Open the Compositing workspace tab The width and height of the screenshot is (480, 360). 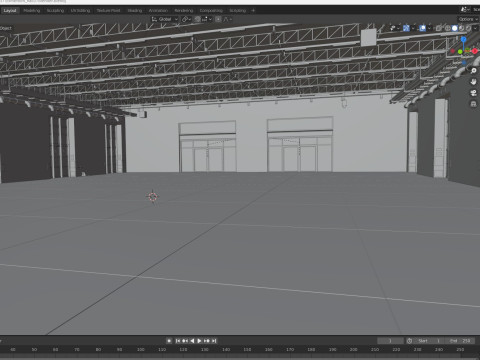point(211,11)
